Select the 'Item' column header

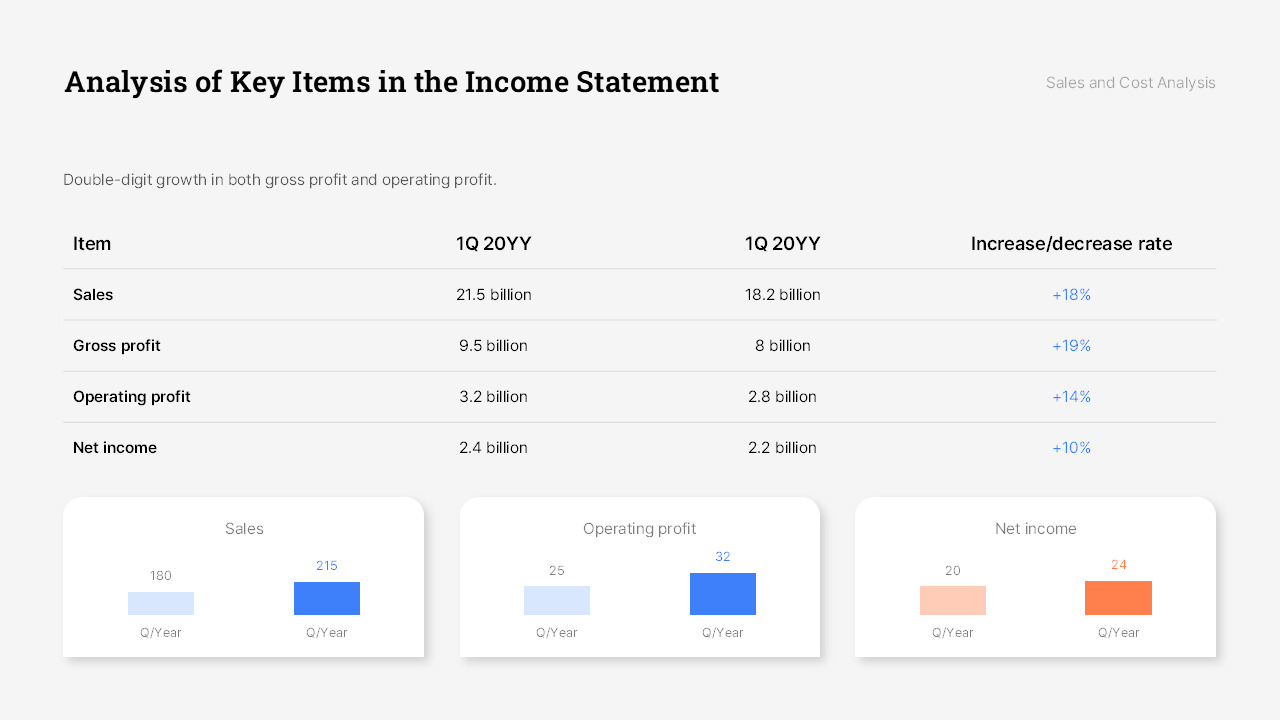click(x=92, y=243)
